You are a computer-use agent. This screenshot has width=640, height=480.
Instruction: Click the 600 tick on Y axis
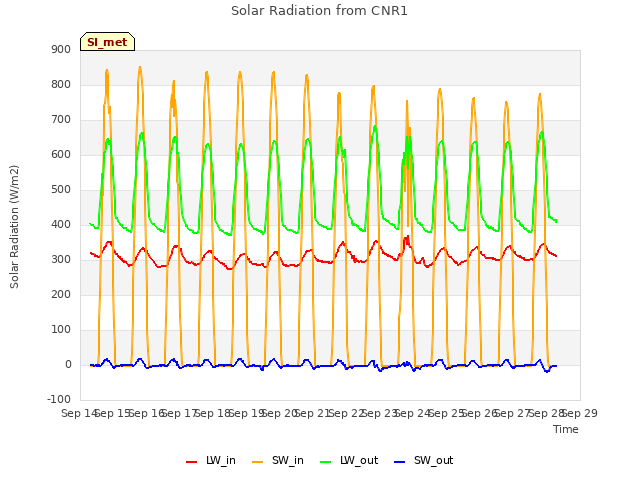(61, 155)
